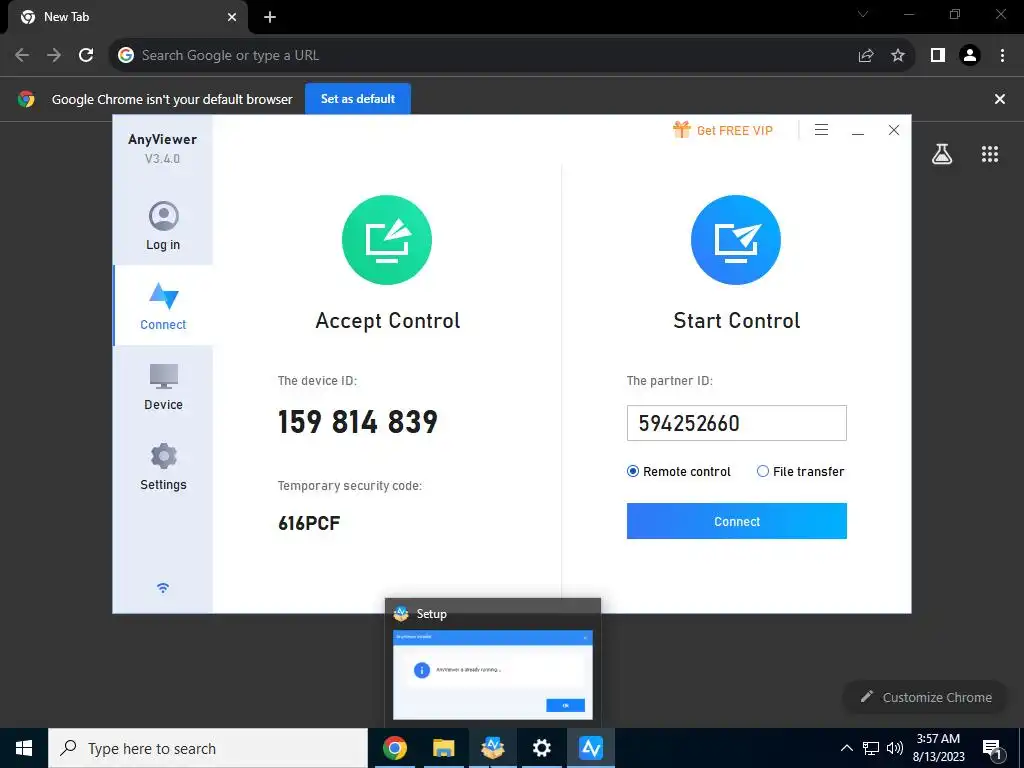Image resolution: width=1024 pixels, height=768 pixels.
Task: Close the AnyViewer window
Action: (x=894, y=130)
